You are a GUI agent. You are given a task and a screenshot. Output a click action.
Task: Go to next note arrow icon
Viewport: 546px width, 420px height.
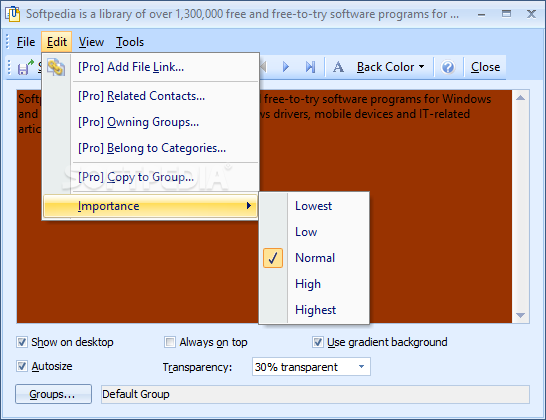tap(286, 67)
